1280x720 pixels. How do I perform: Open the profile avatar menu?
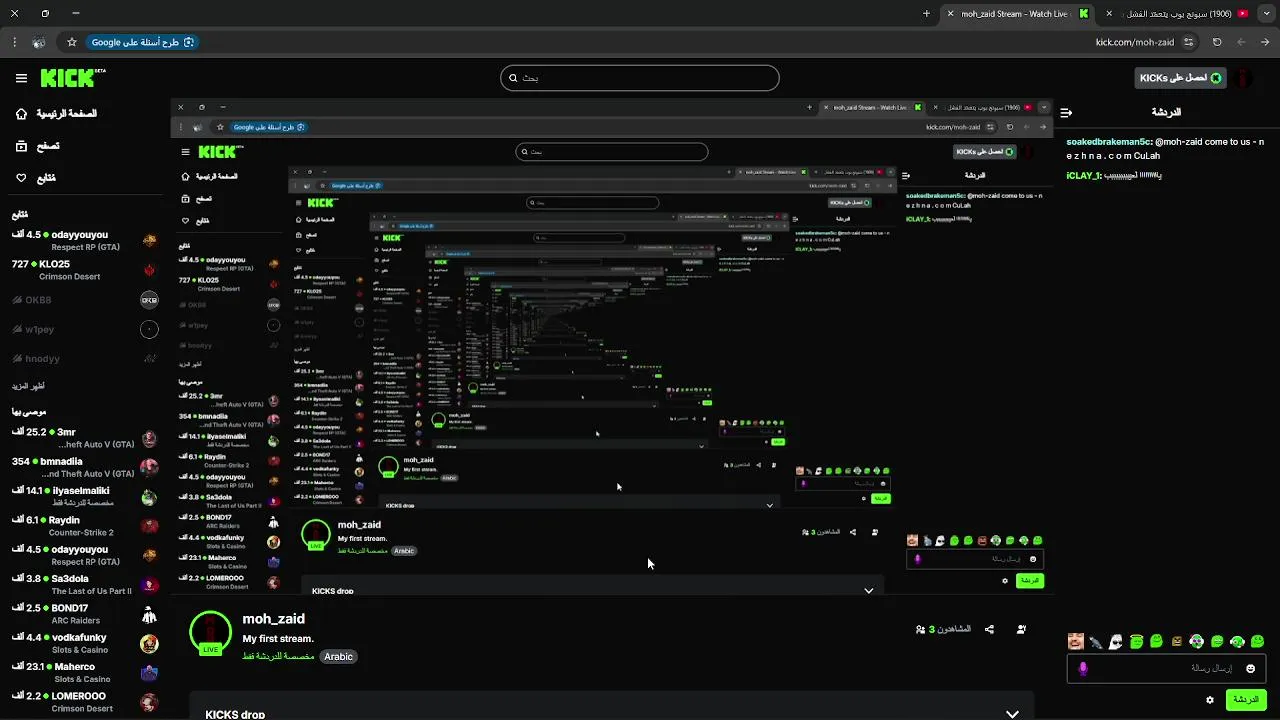(1244, 78)
